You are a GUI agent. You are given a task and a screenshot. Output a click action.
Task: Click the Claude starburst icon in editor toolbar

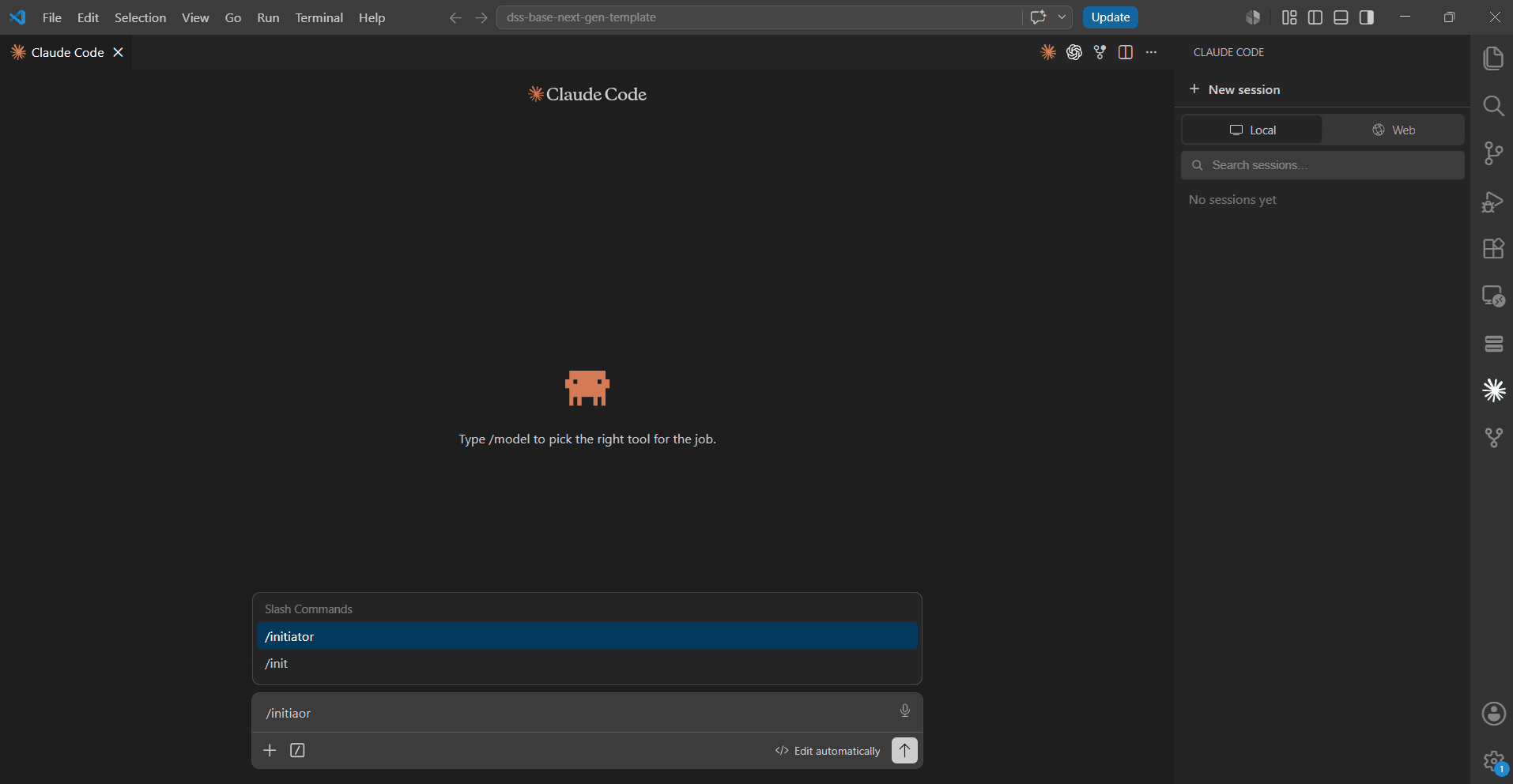[x=1048, y=52]
